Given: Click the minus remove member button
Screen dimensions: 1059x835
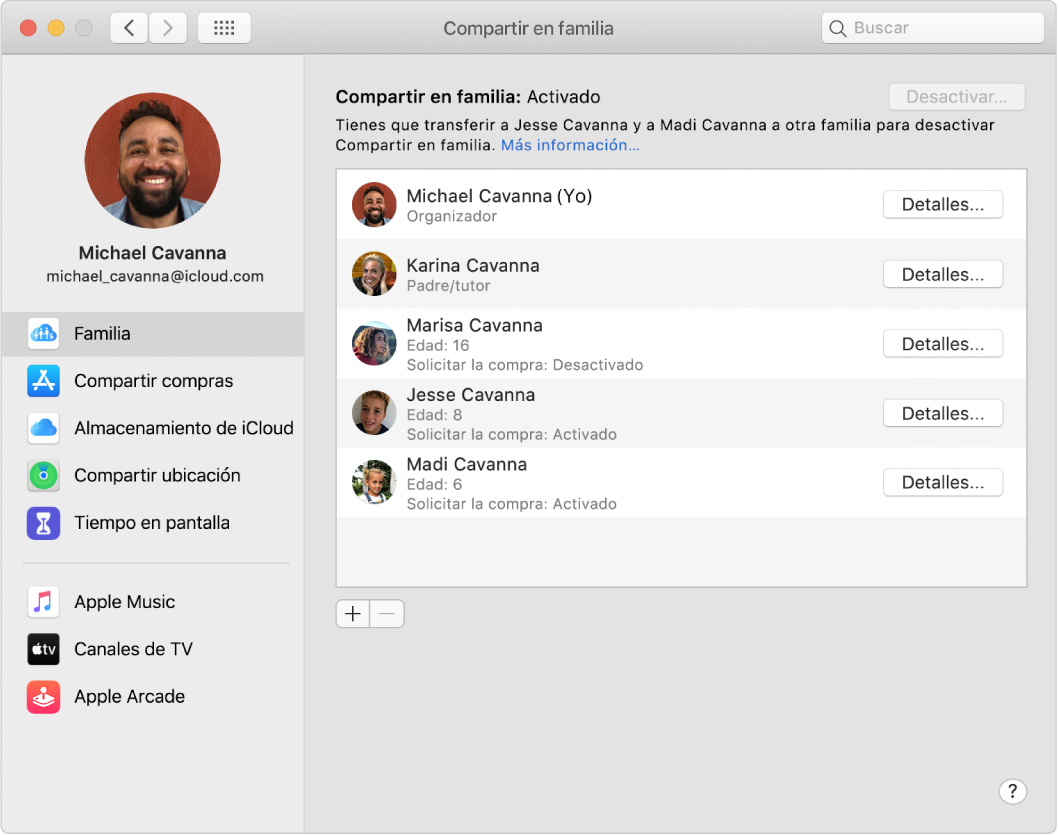Looking at the screenshot, I should click(387, 614).
